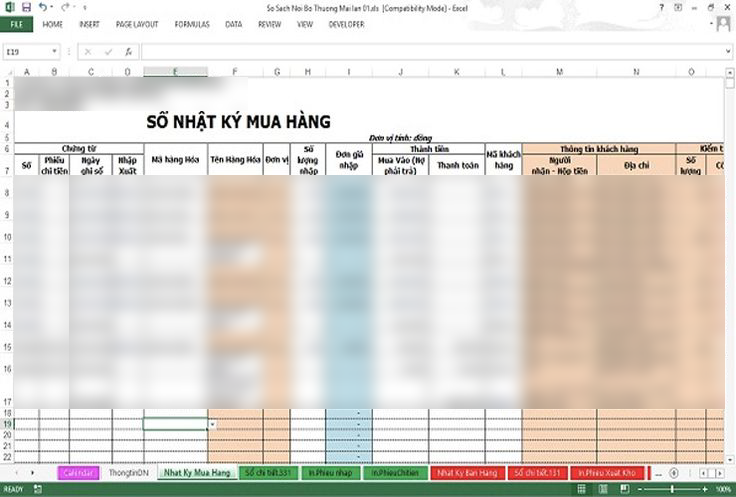Click the Thông tin khách hàng header
The width and height of the screenshot is (736, 497).
click(599, 149)
